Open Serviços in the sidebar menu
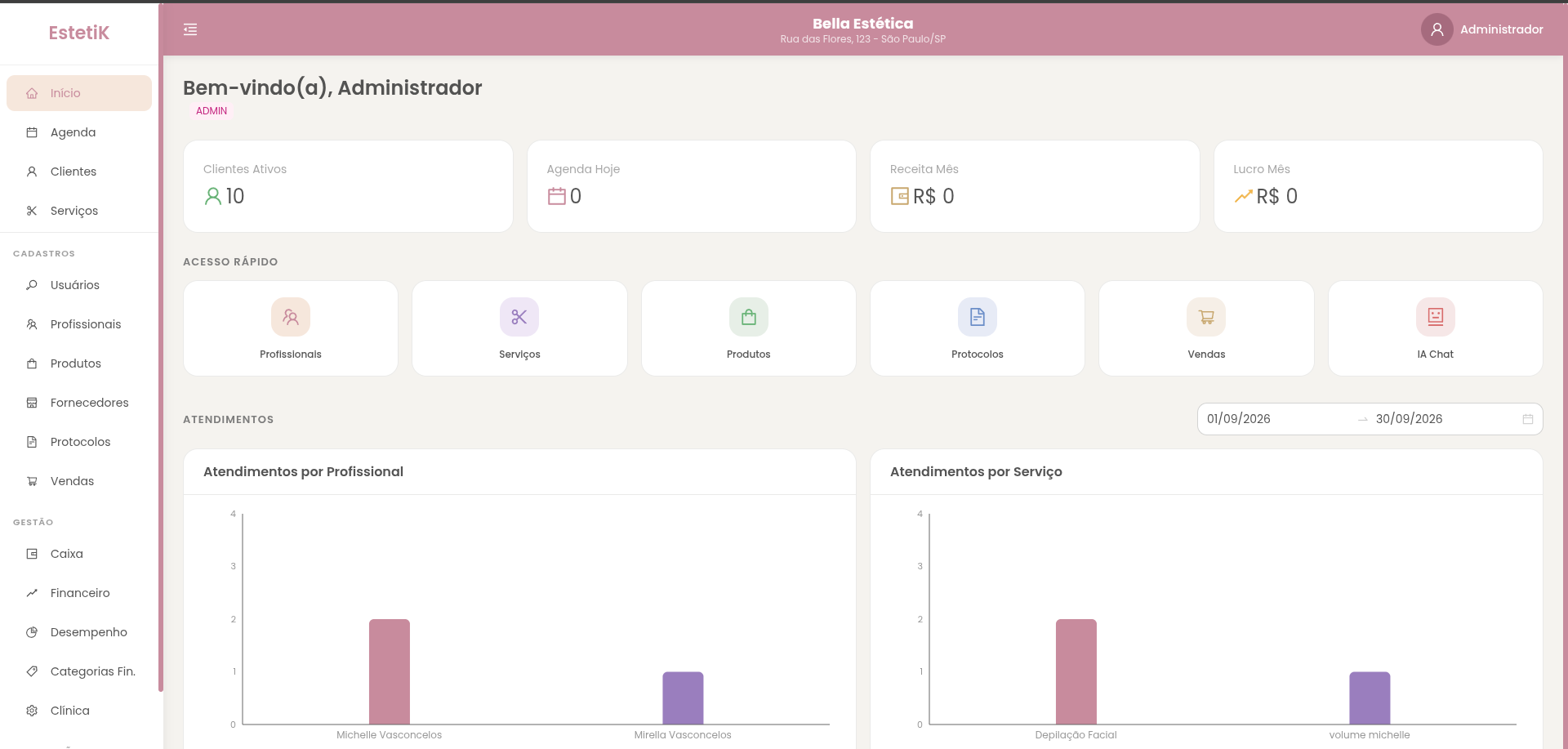This screenshot has height=749, width=1568. point(79,211)
